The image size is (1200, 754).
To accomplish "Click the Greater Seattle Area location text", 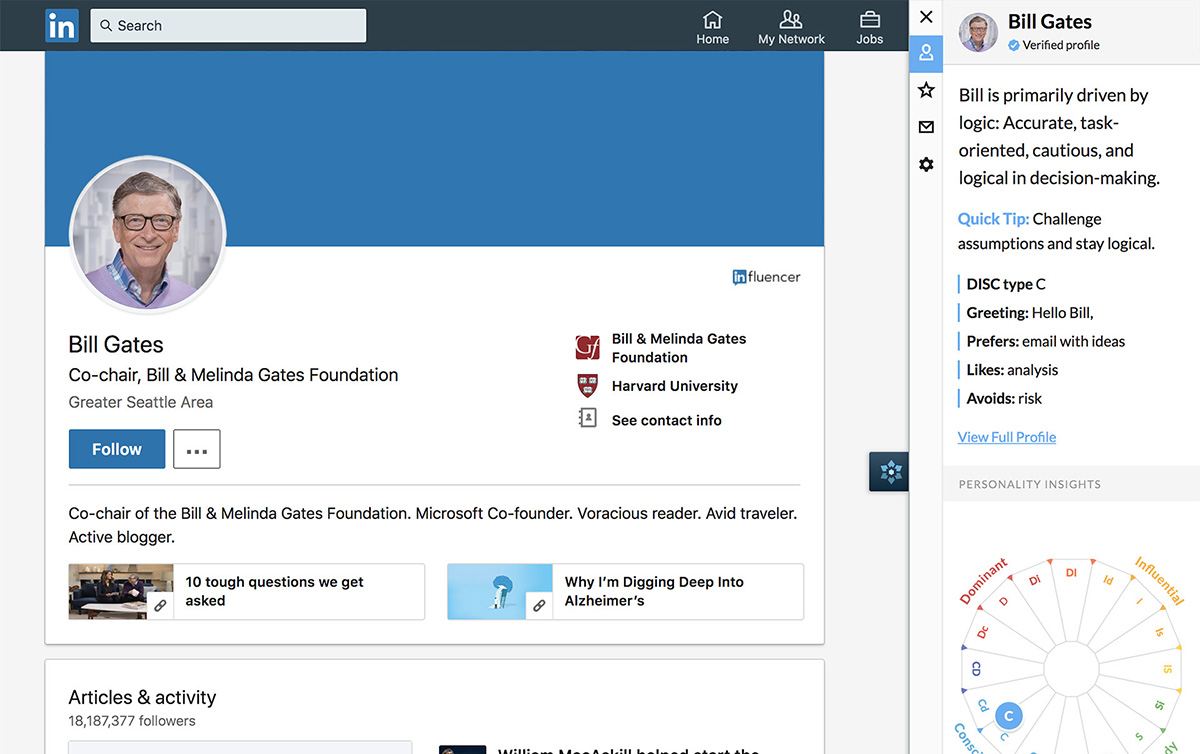I will (x=141, y=402).
